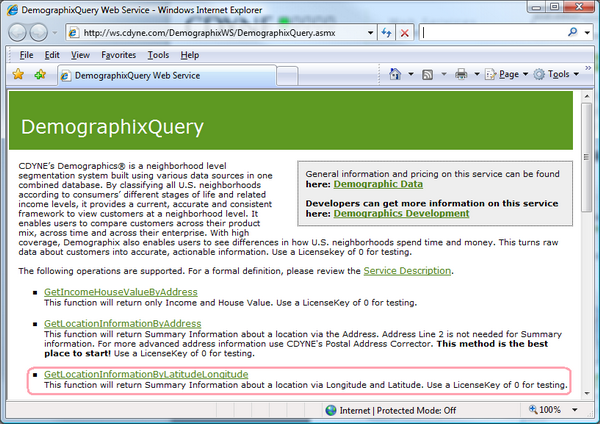The image size is (600, 424).
Task: Click the Add to Favorites icon
Action: coord(40,74)
